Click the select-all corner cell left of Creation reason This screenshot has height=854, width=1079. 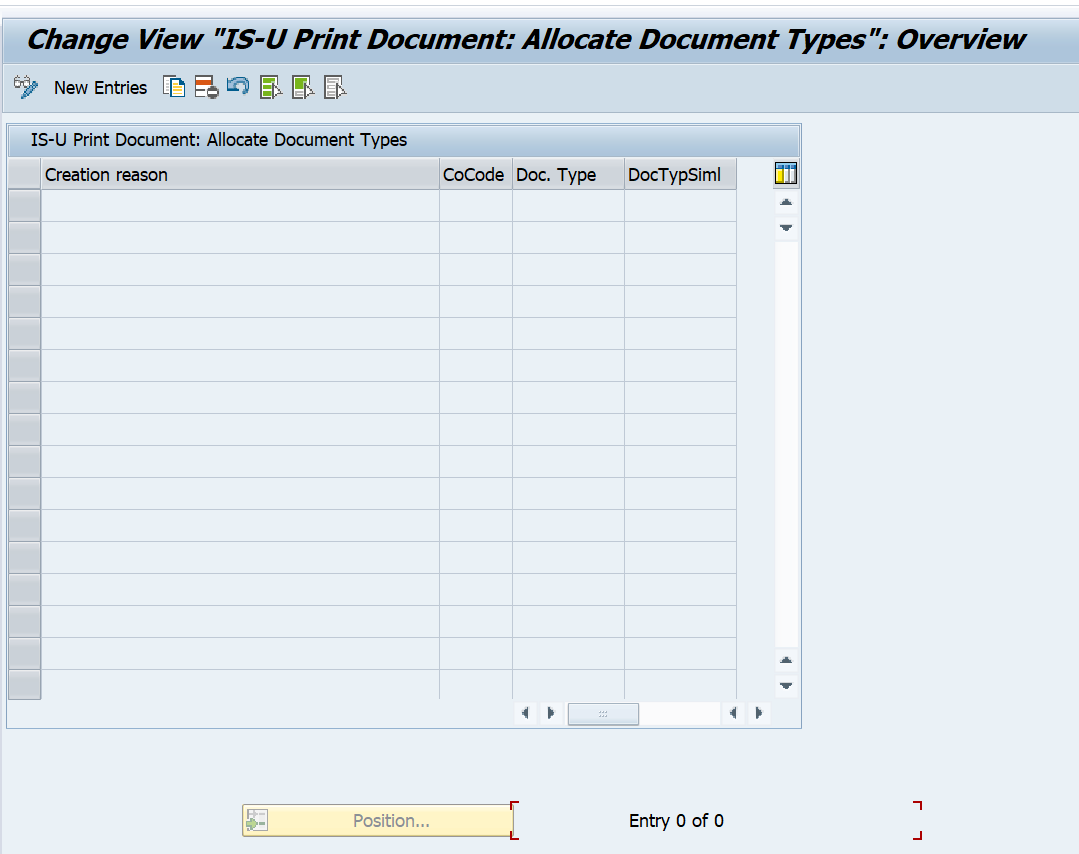pos(25,174)
